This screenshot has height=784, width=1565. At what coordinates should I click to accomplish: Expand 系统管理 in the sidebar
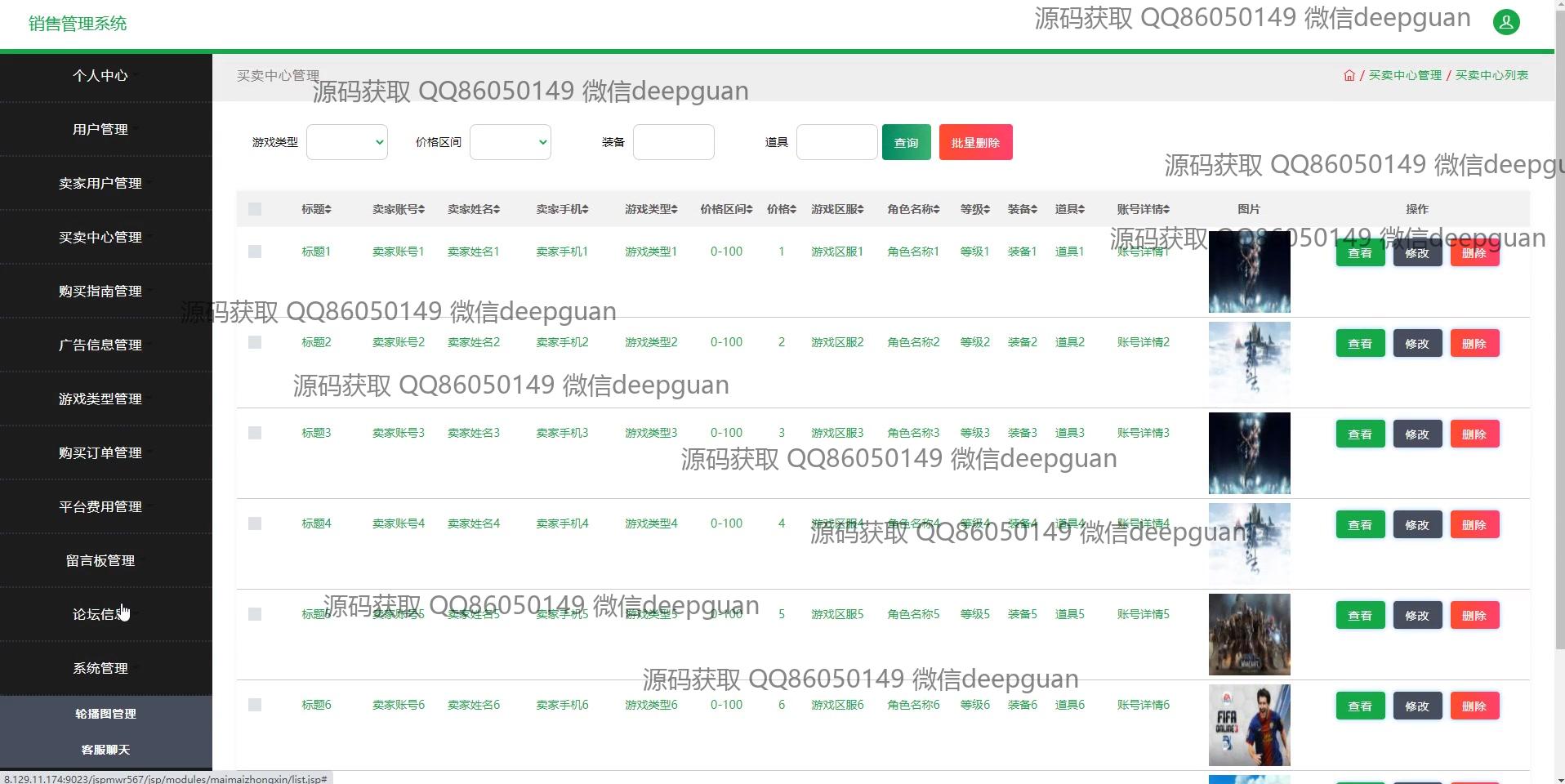100,668
